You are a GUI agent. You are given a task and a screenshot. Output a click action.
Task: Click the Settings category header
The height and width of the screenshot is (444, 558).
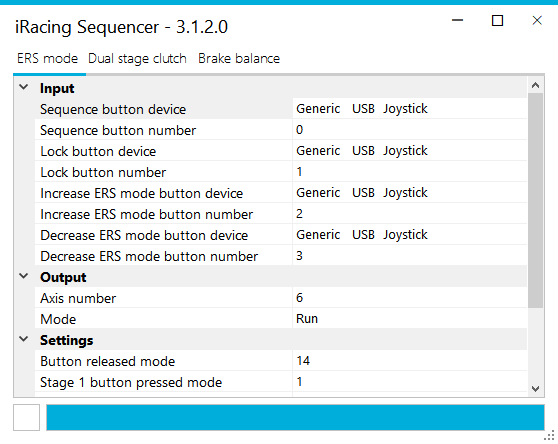pyautogui.click(x=67, y=340)
